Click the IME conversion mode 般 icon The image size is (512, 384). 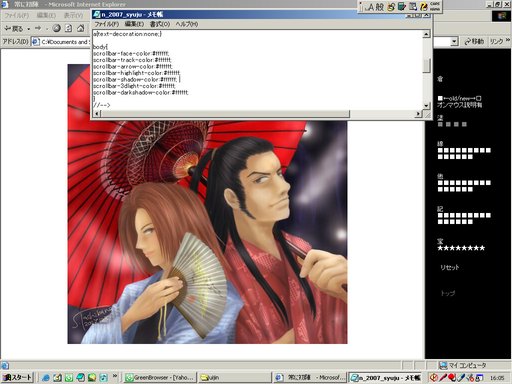[x=380, y=7]
